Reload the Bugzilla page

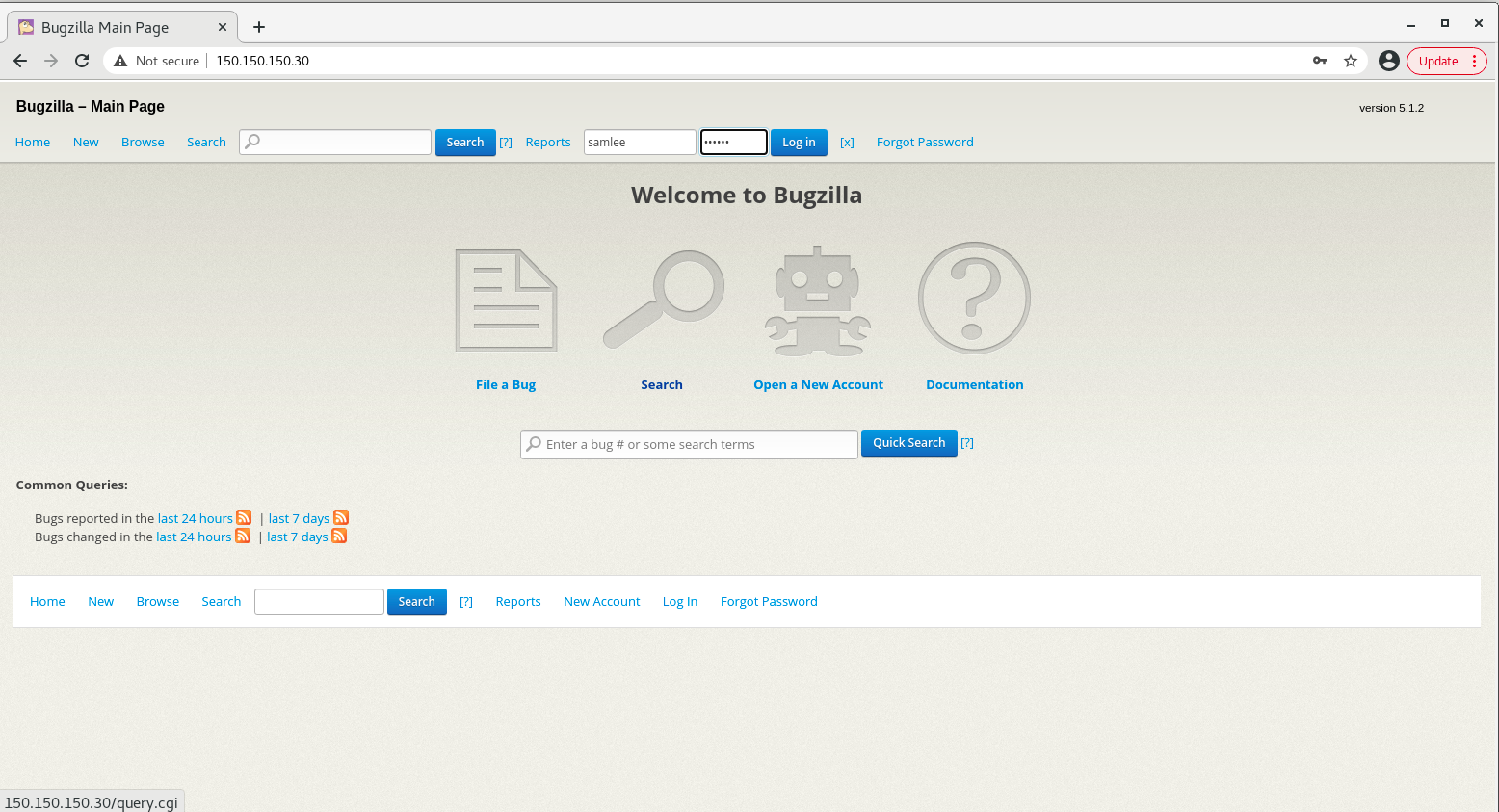pos(82,61)
